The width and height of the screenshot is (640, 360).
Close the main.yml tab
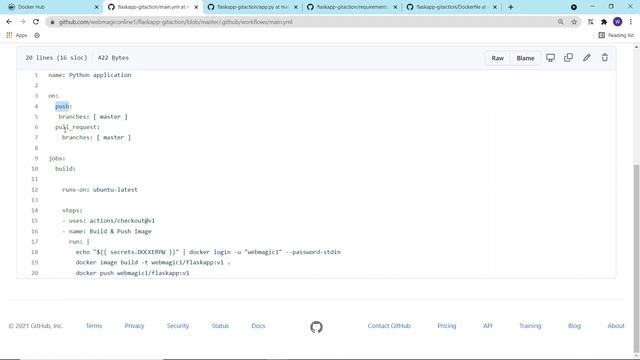click(x=196, y=7)
